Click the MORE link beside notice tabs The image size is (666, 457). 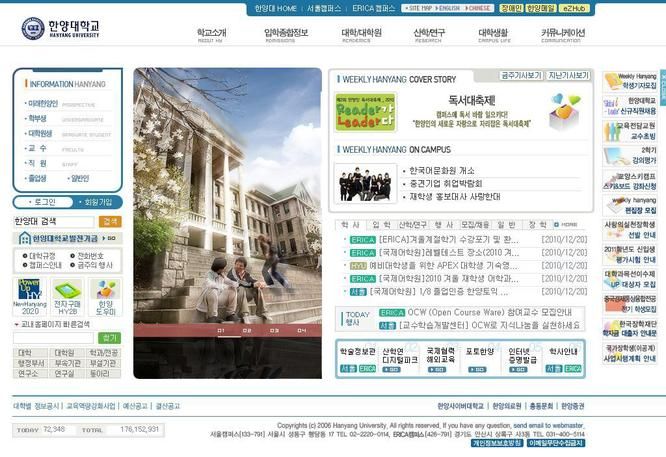(566, 225)
